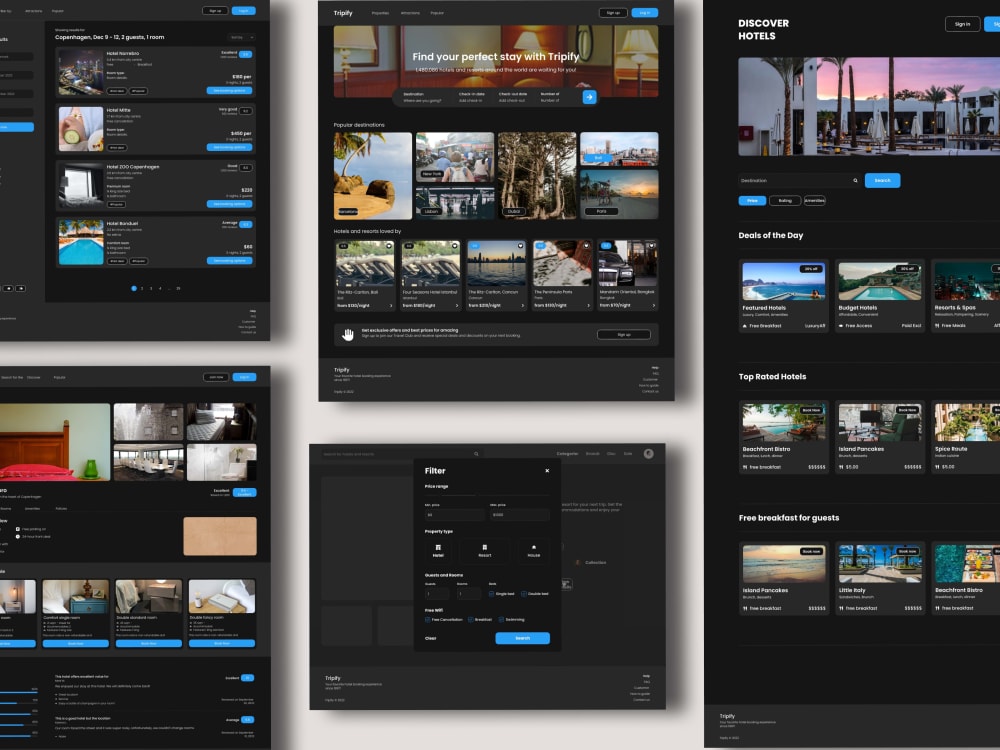This screenshot has width=1000, height=750.
Task: Click the Guests number field in Filter
Action: click(x=437, y=594)
